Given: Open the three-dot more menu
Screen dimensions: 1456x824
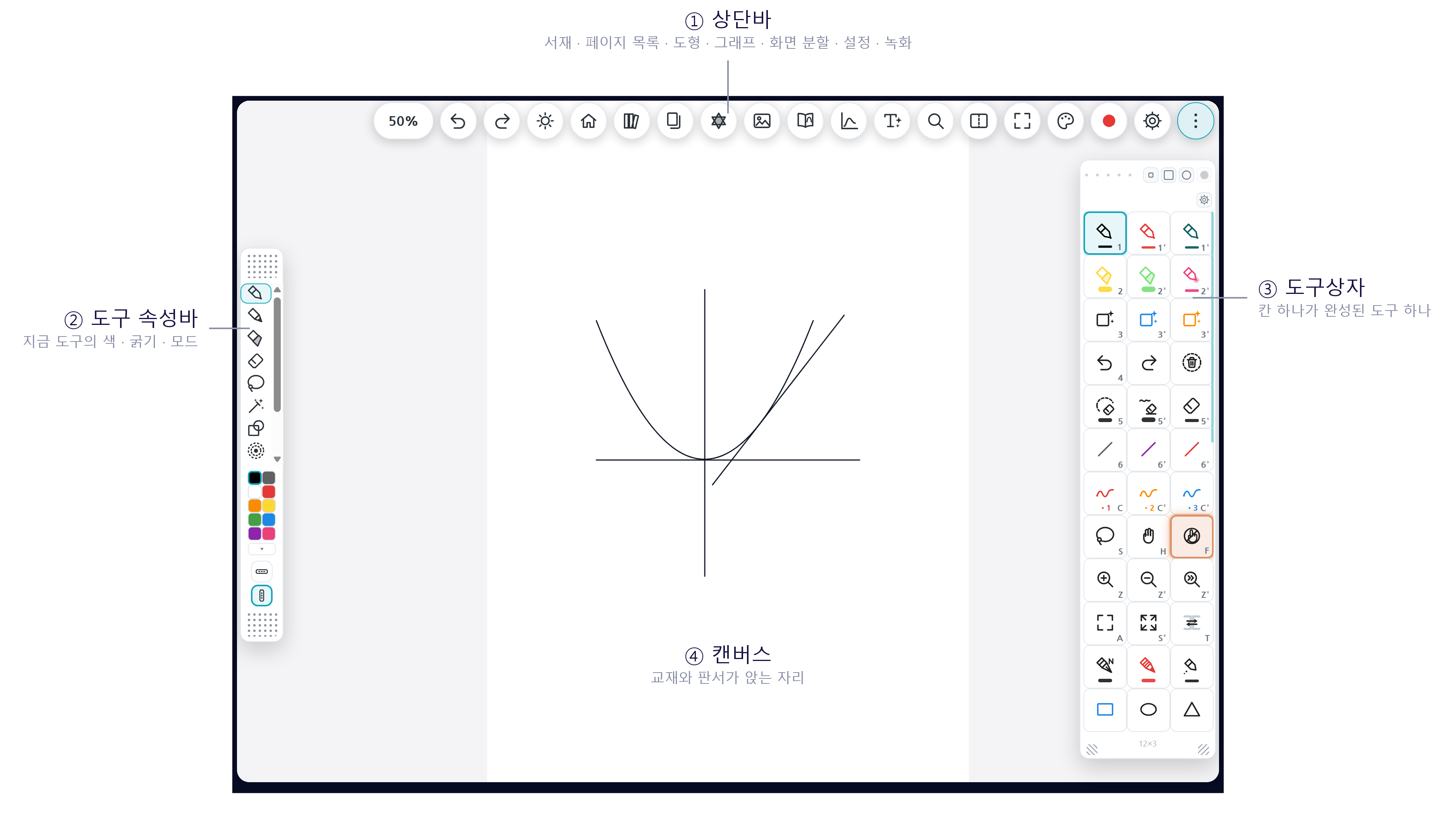Looking at the screenshot, I should point(1195,120).
